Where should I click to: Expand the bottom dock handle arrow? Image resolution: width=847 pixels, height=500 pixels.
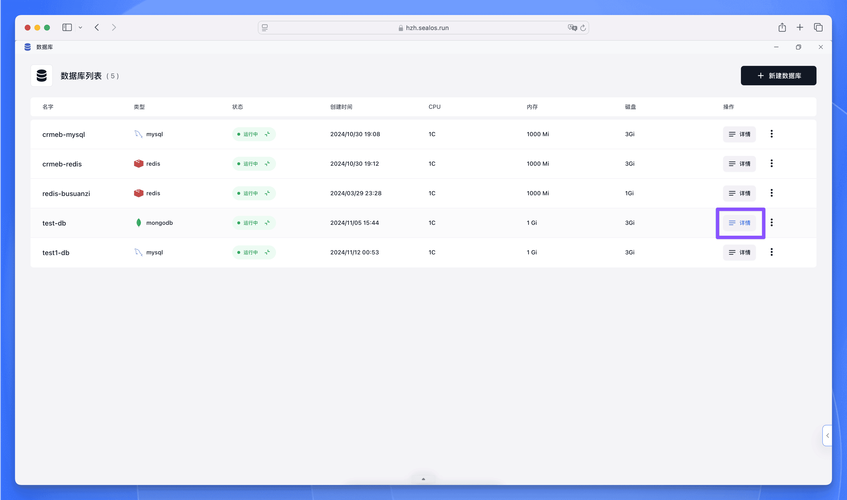pos(423,479)
